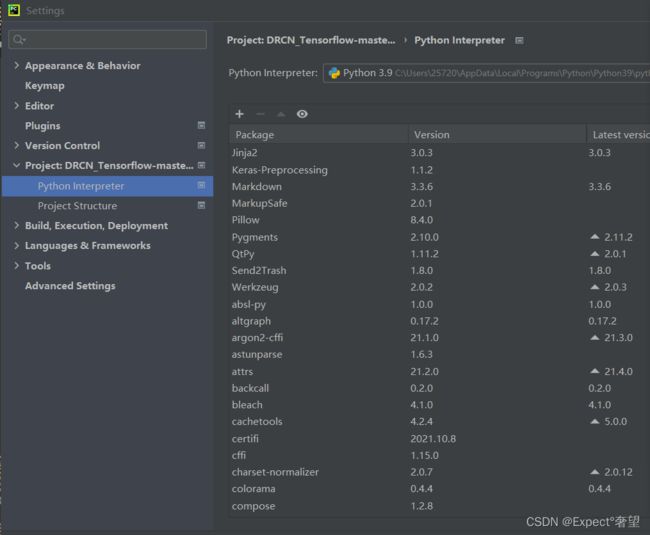Open the Keymap settings page

point(45,86)
